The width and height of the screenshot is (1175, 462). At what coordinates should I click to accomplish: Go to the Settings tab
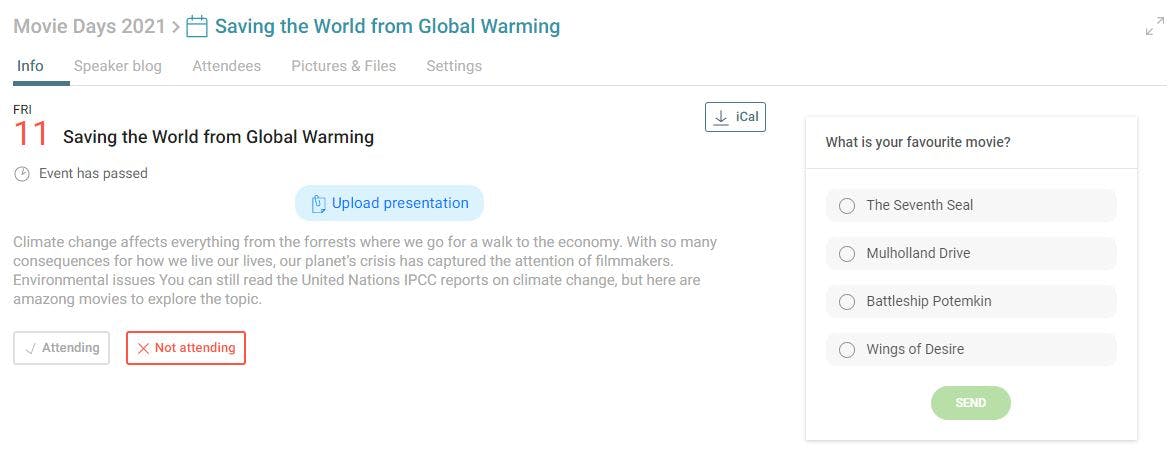pyautogui.click(x=454, y=66)
